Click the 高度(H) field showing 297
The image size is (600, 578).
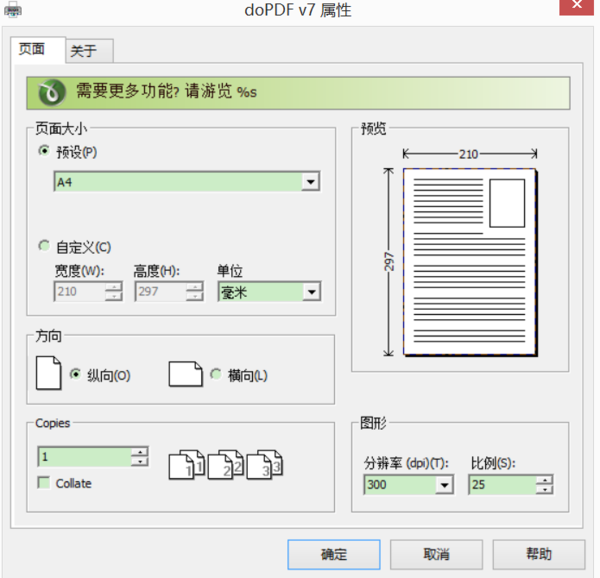(161, 292)
